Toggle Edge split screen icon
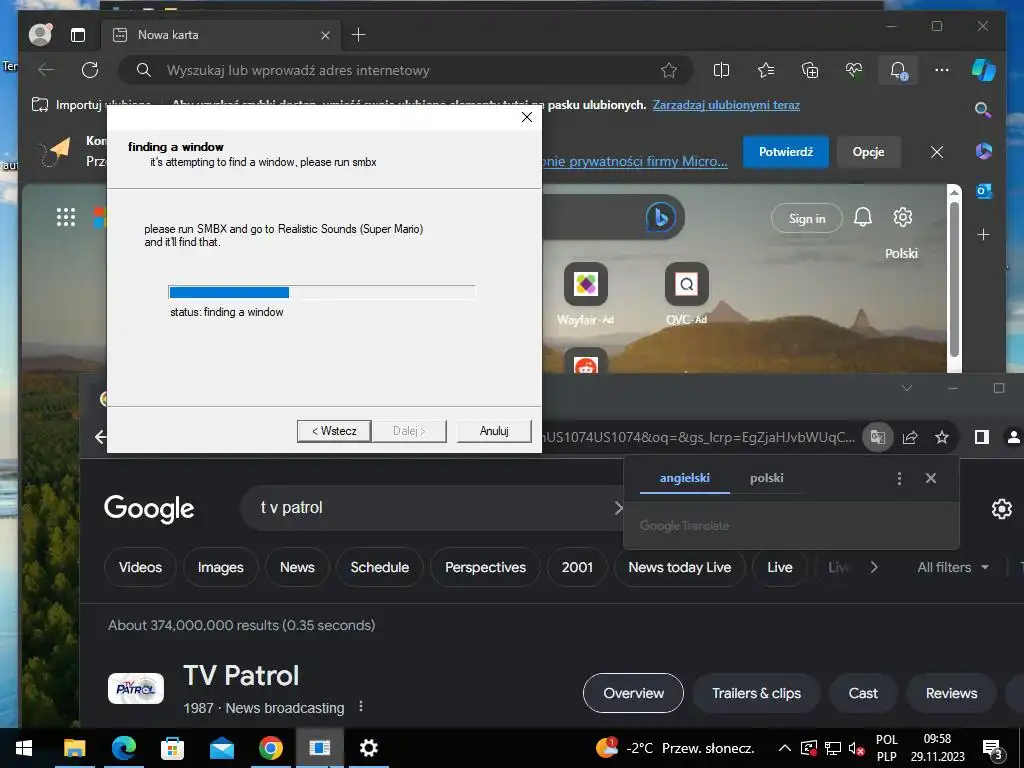This screenshot has height=768, width=1024. pos(721,70)
